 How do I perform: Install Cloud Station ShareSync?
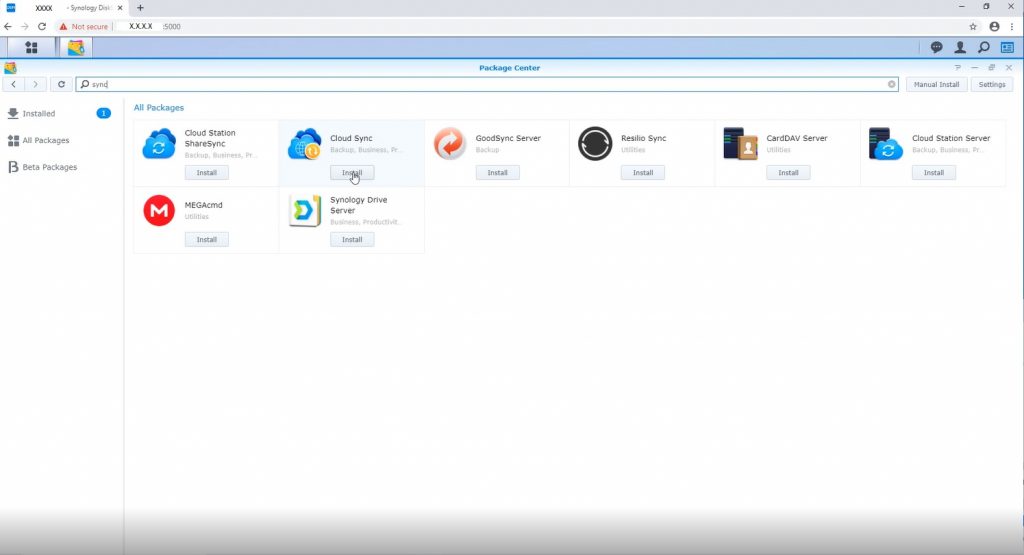click(206, 172)
